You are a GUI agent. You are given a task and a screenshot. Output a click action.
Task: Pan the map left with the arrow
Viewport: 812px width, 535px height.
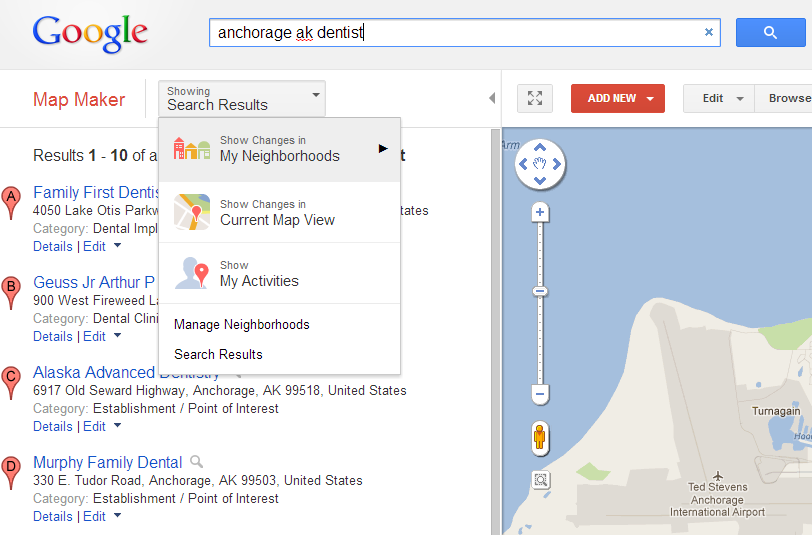[523, 164]
